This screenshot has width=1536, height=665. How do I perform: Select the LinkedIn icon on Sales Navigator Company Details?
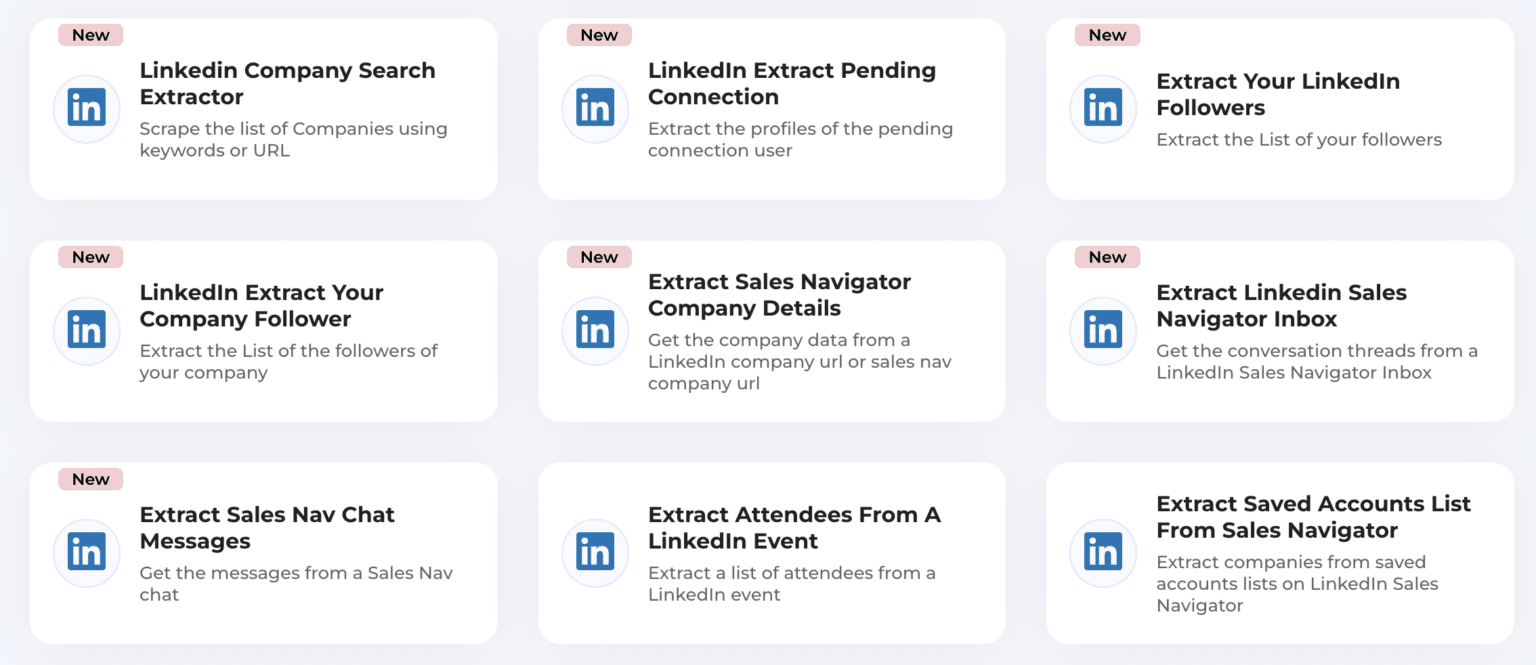[x=595, y=330]
